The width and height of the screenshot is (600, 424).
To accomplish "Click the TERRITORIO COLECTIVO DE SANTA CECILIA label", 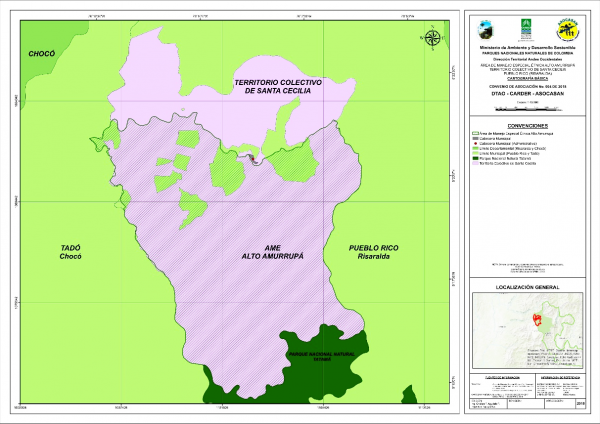I will pyautogui.click(x=278, y=86).
